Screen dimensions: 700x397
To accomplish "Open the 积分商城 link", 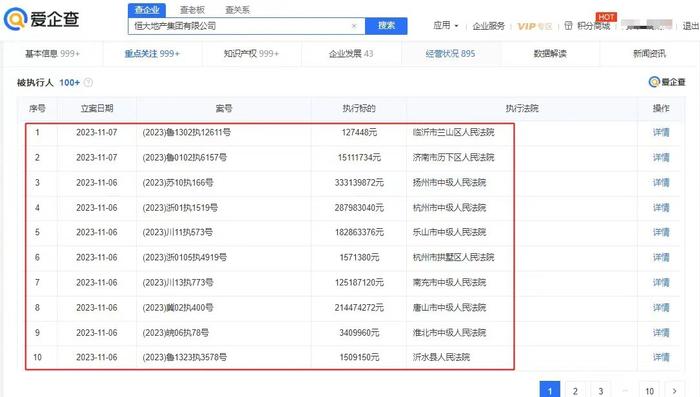I will (594, 26).
